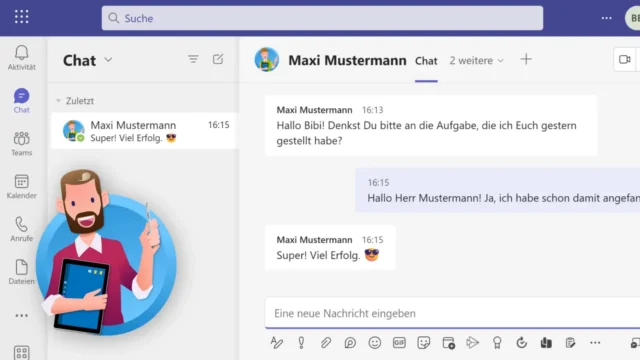Click the message 'Hallo Bibi! Denkst Du bitte...'
The width and height of the screenshot is (640, 360).
(431, 125)
